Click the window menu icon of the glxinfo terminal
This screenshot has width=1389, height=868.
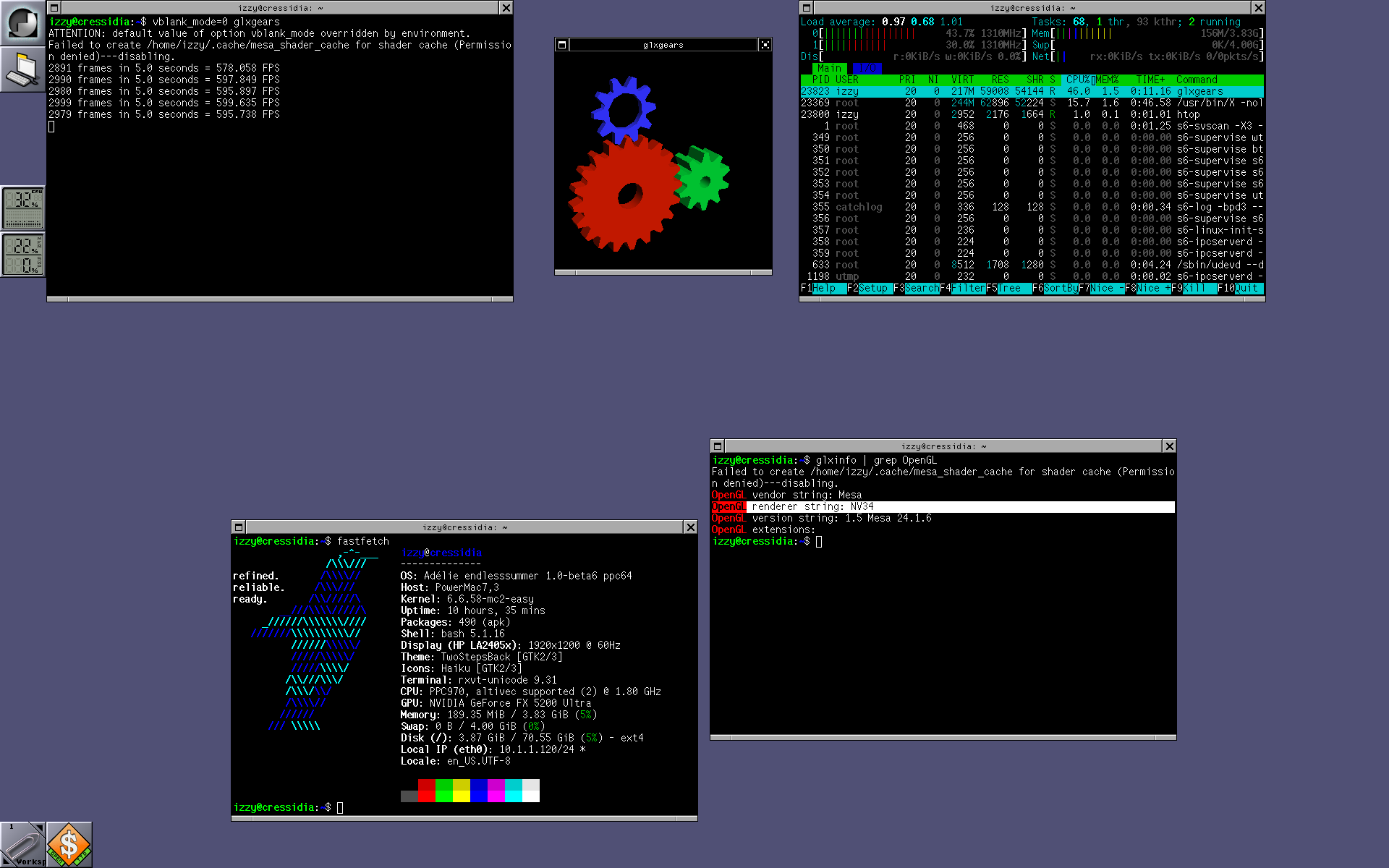pos(718,446)
